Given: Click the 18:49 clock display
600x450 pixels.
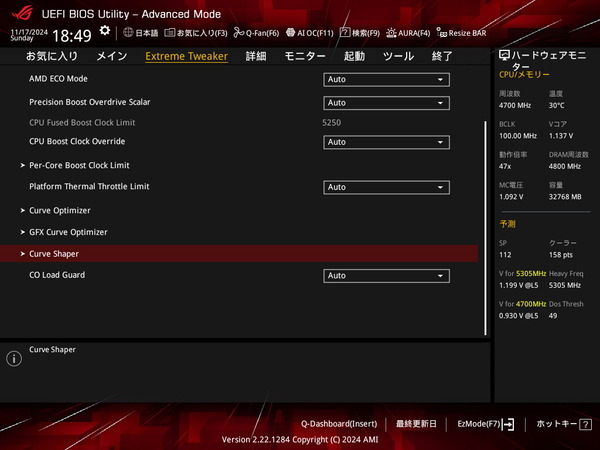Looking at the screenshot, I should tap(72, 36).
